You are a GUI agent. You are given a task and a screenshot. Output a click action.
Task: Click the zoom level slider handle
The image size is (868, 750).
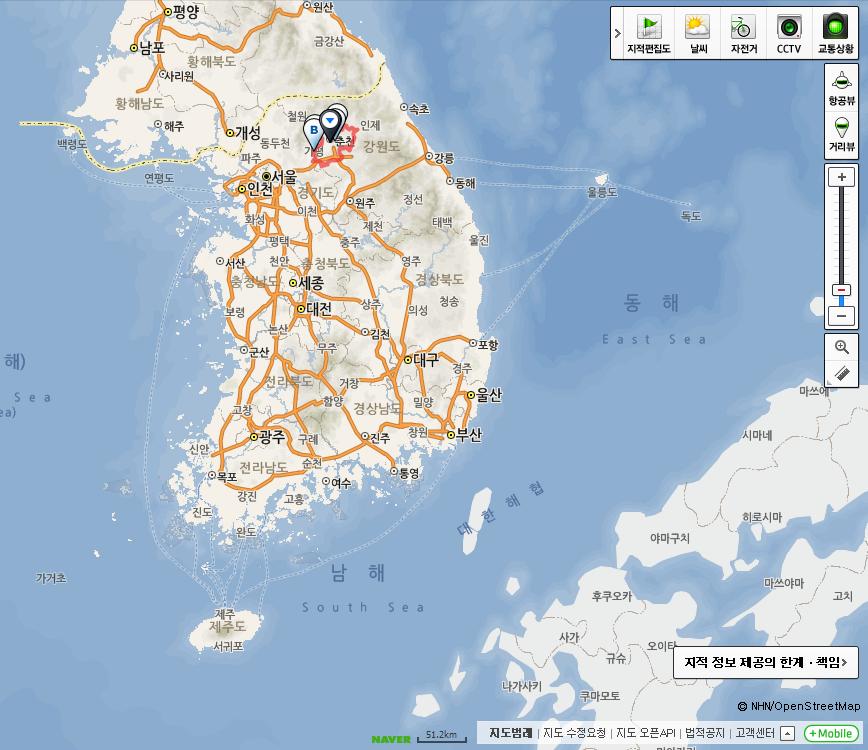pyautogui.click(x=842, y=290)
